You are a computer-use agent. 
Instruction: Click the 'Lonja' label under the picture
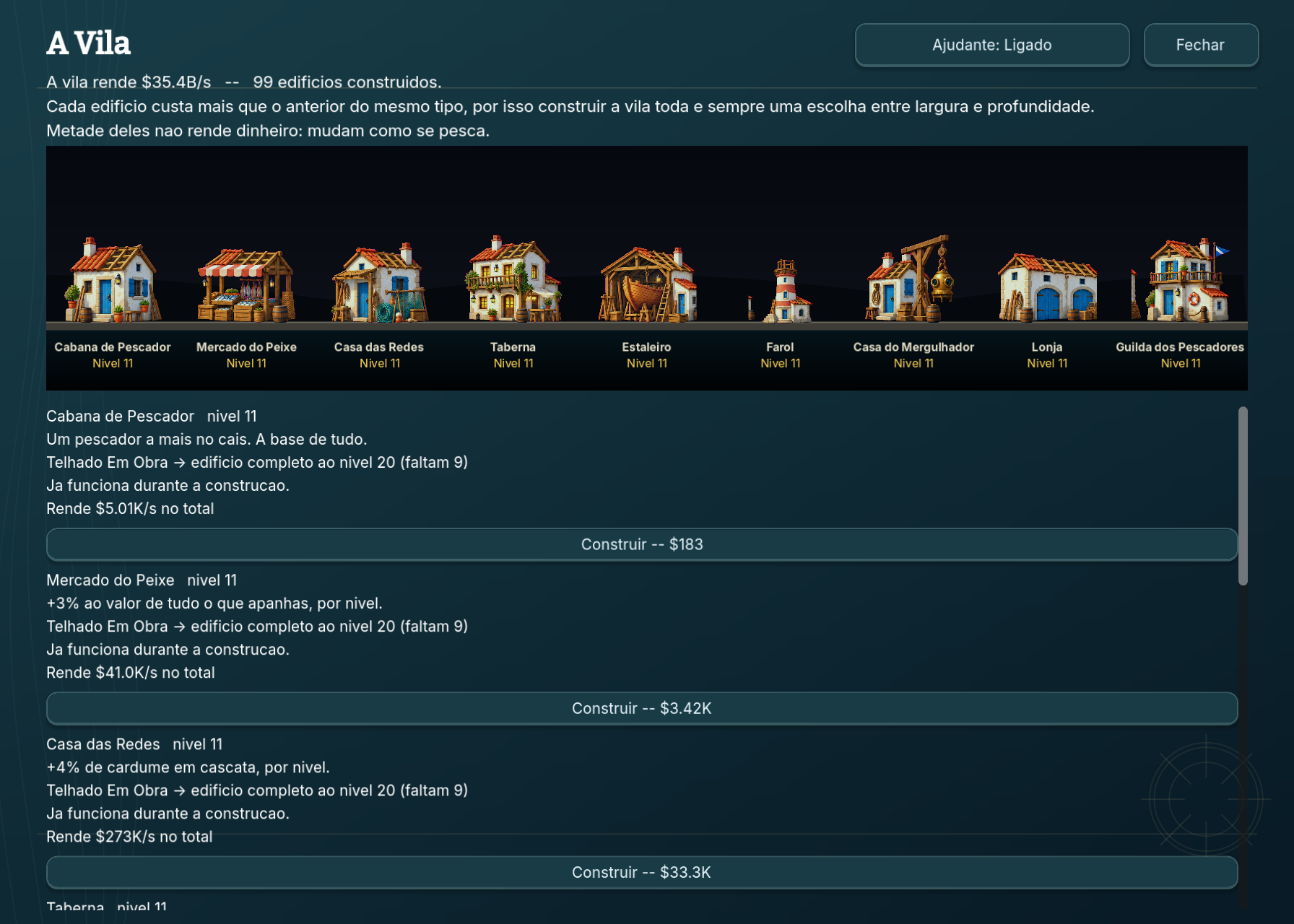pos(1047,347)
